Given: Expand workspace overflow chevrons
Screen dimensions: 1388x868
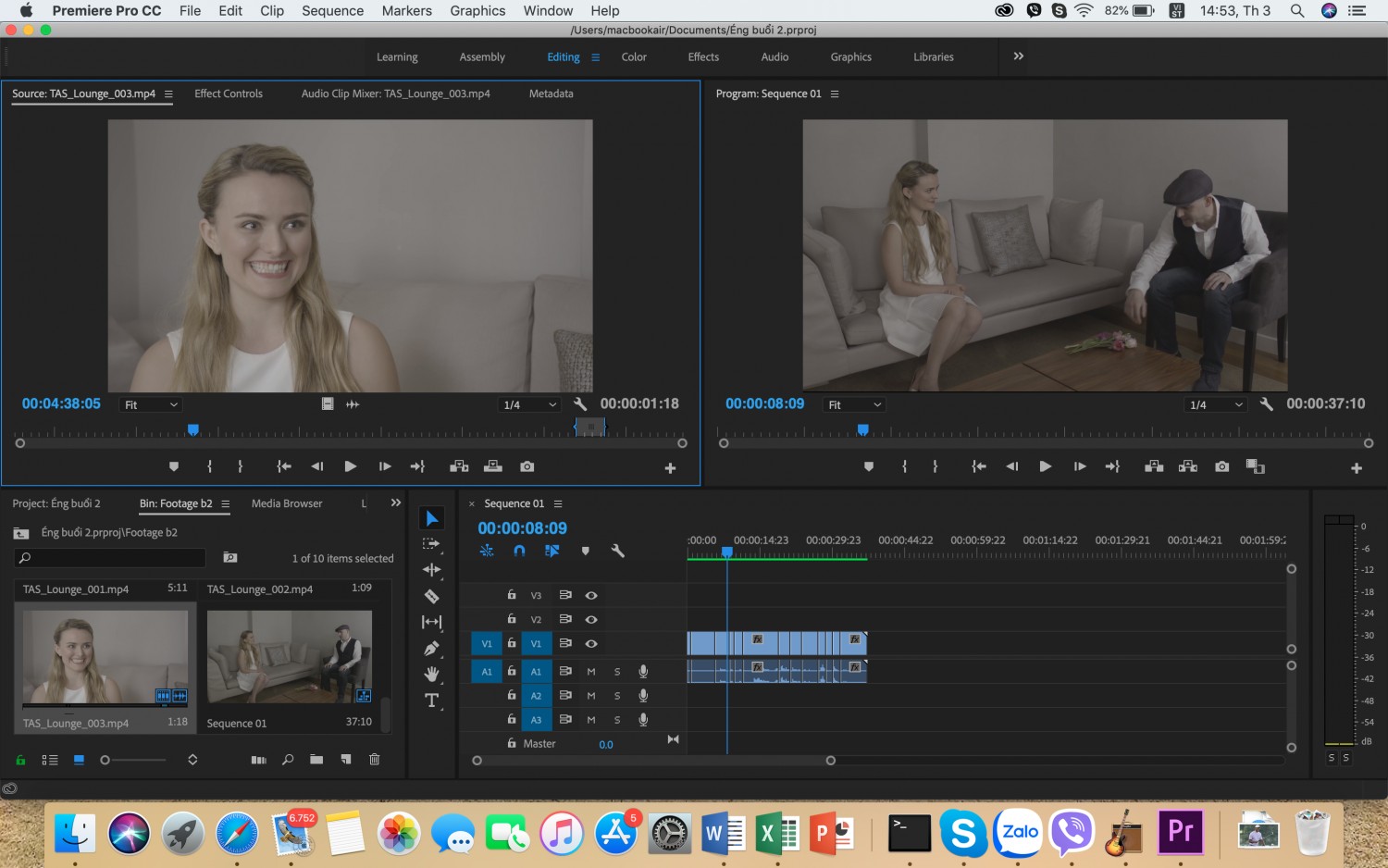Looking at the screenshot, I should [x=1019, y=56].
